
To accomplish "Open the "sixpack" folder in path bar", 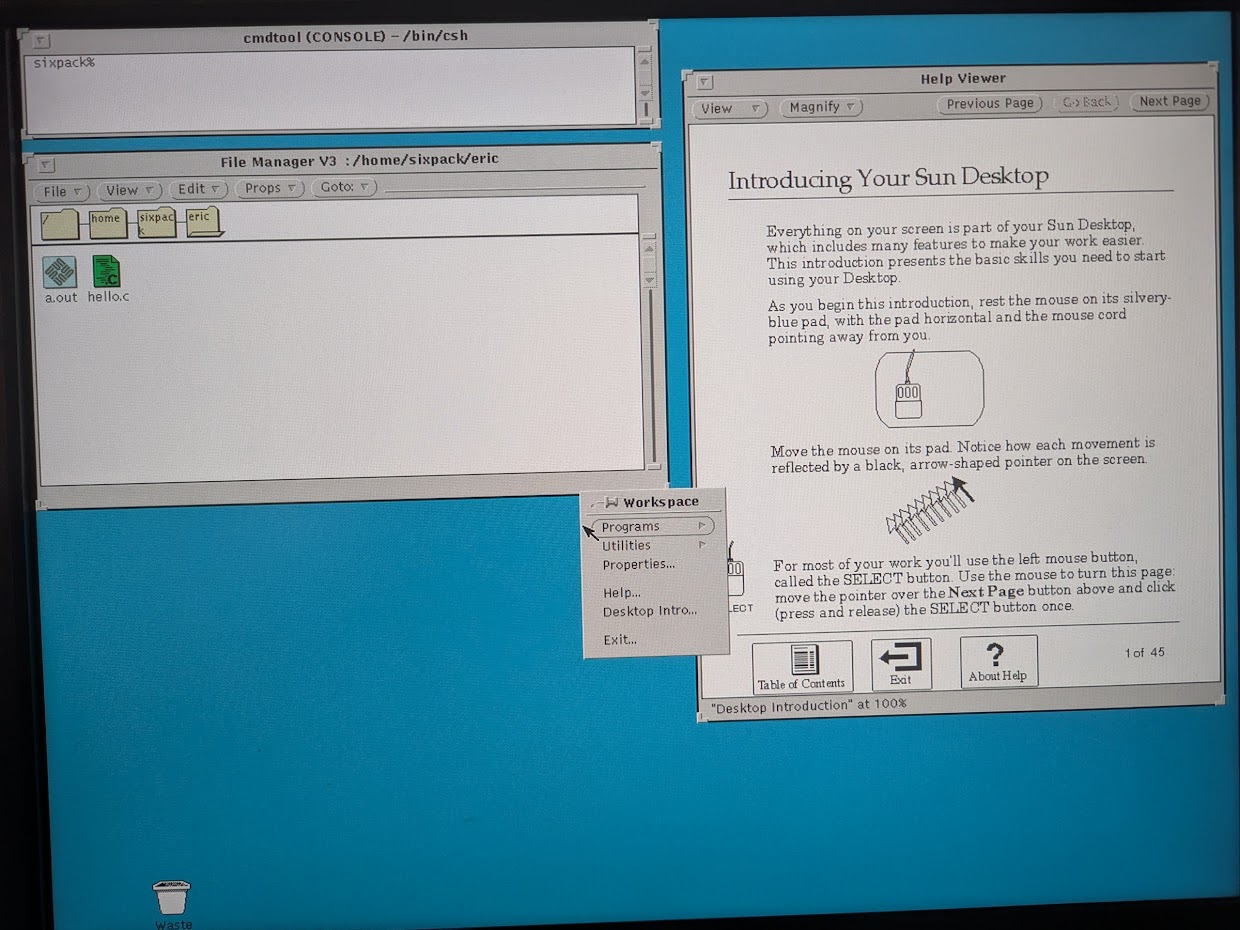I will [x=156, y=223].
